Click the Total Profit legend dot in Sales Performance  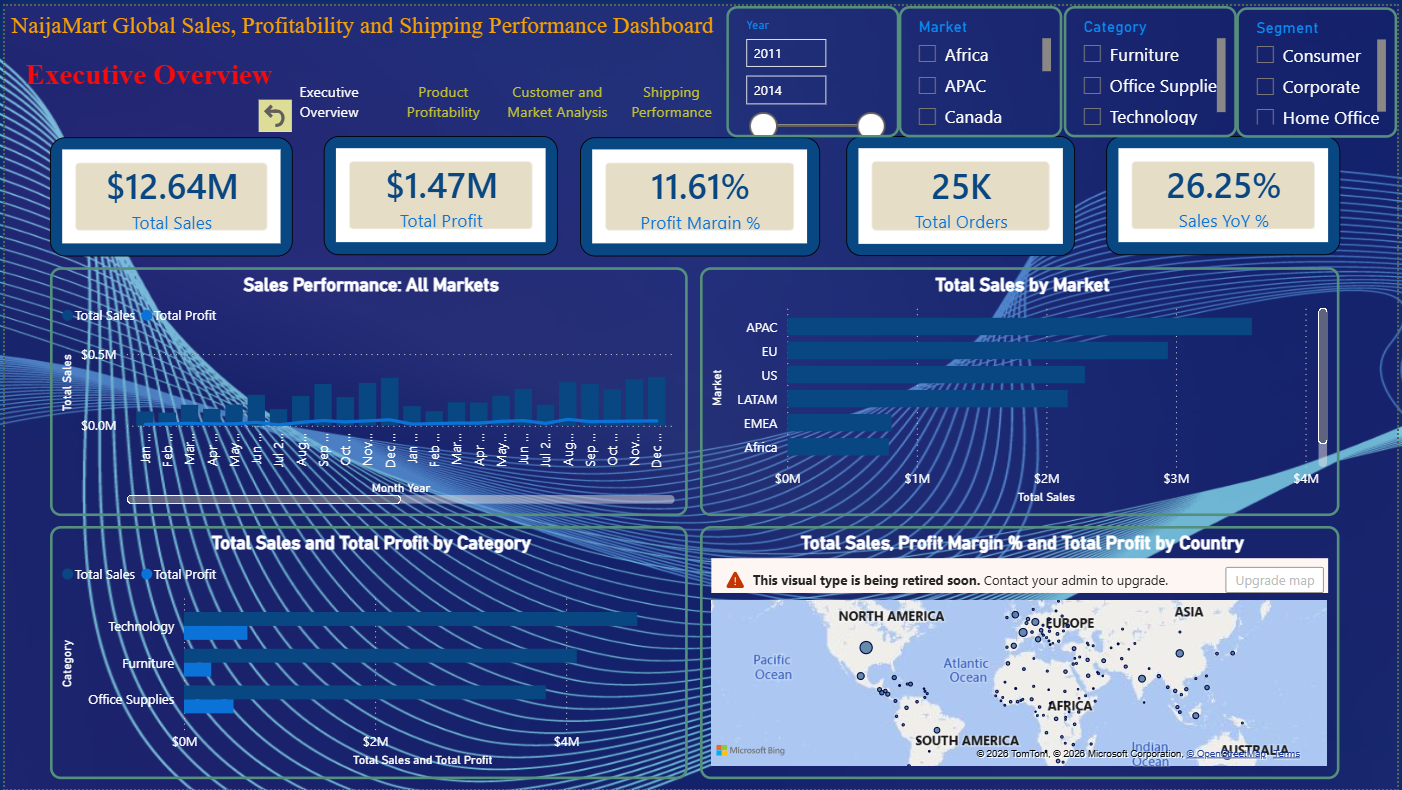[147, 315]
